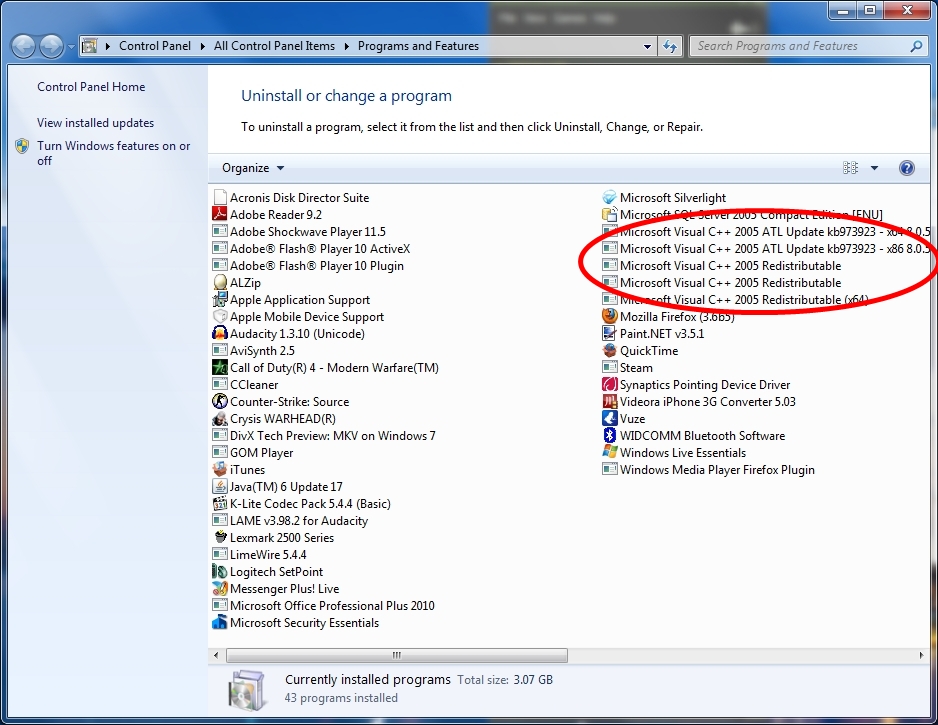938x725 pixels.
Task: Click the All Control Panel Items breadcrumb
Action: (x=275, y=46)
